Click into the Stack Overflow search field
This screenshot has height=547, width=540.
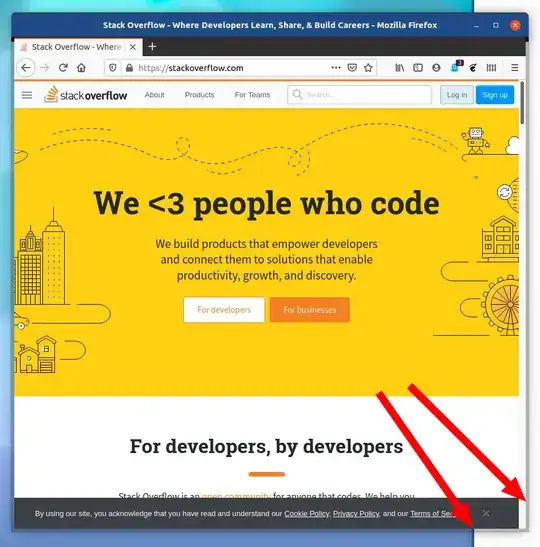359,95
